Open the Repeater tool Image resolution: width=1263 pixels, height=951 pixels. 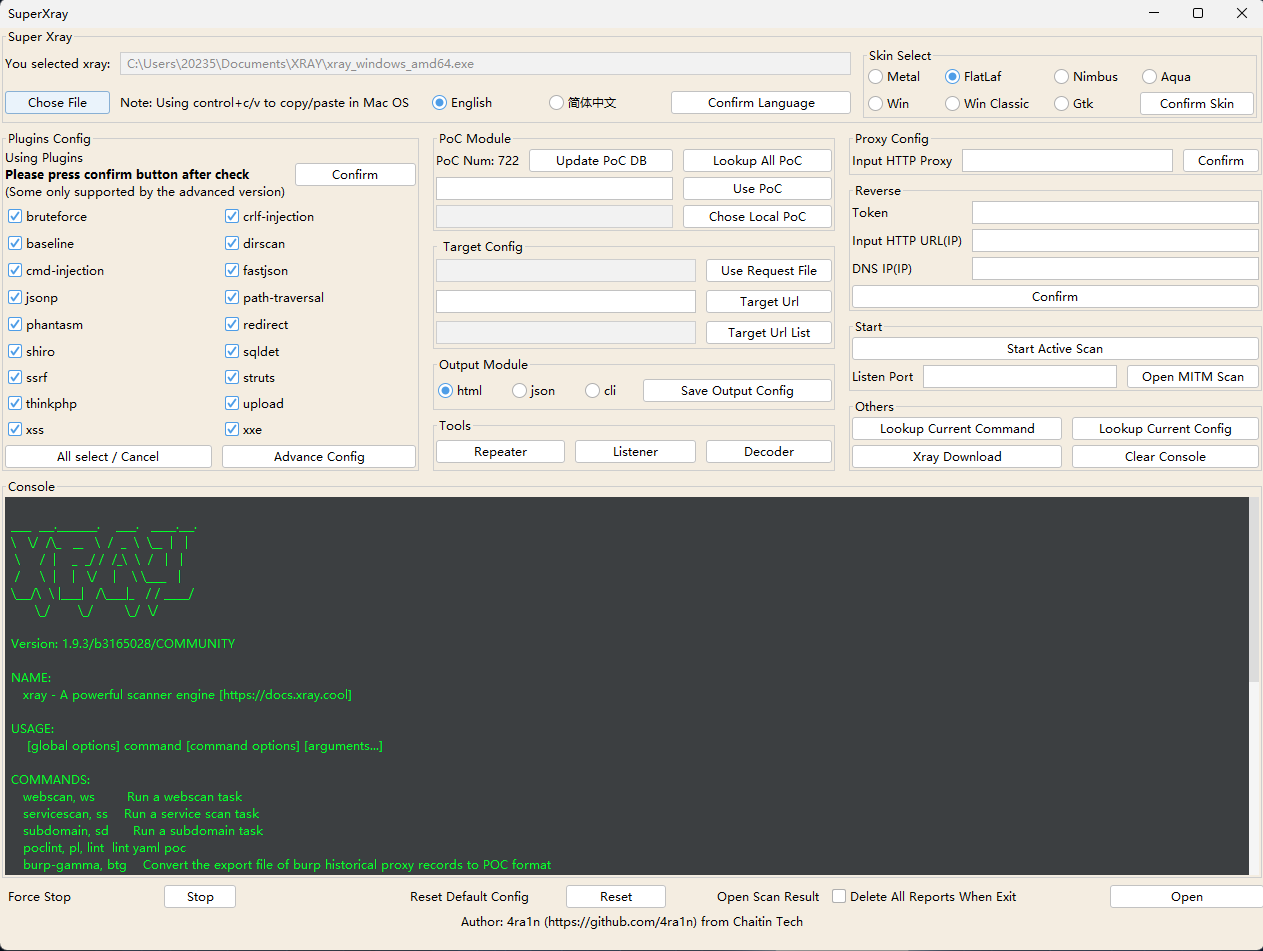pyautogui.click(x=500, y=452)
